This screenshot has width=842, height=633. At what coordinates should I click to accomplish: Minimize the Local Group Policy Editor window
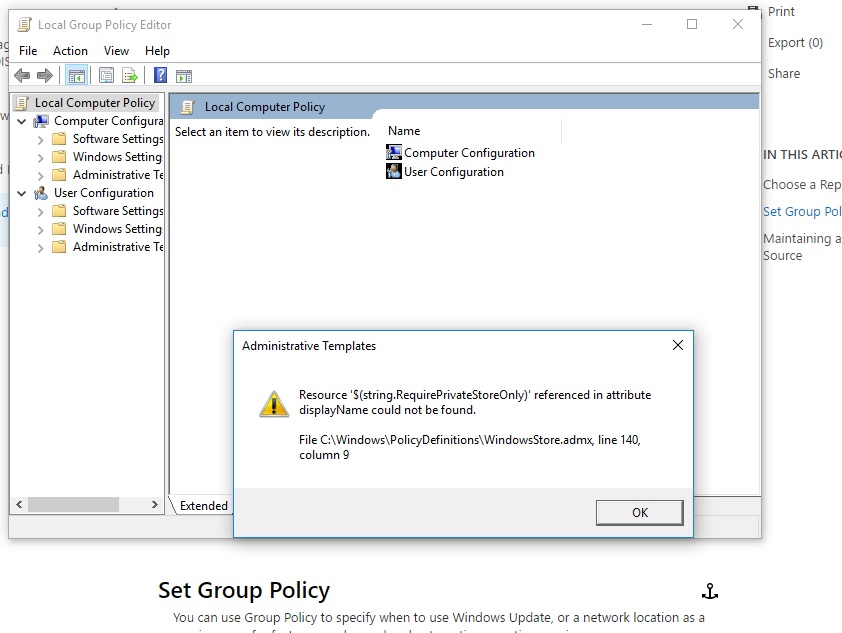click(x=647, y=25)
